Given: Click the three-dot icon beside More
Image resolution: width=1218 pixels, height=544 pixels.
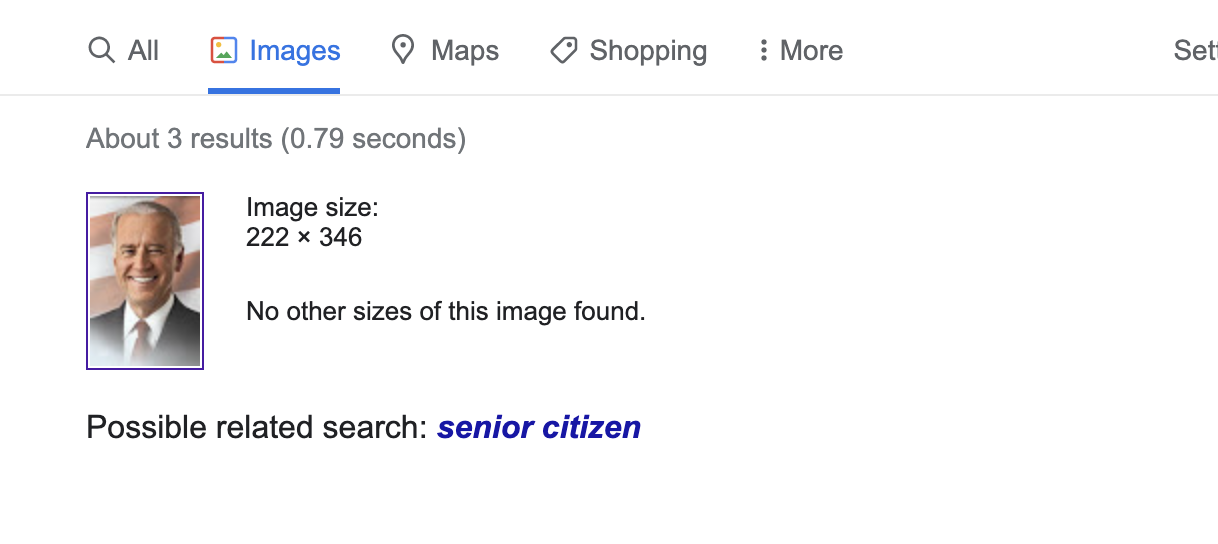Looking at the screenshot, I should click(763, 50).
